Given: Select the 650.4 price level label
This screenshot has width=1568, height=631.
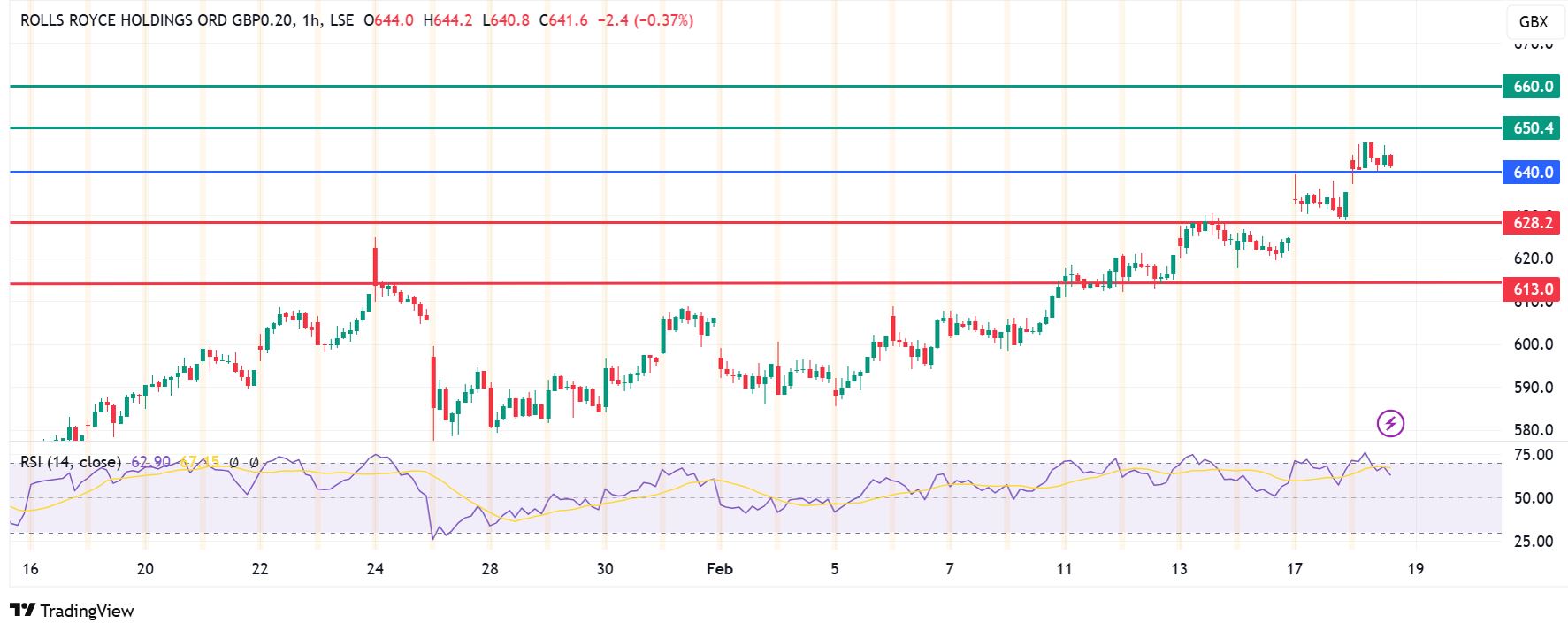Looking at the screenshot, I should 1533,128.
